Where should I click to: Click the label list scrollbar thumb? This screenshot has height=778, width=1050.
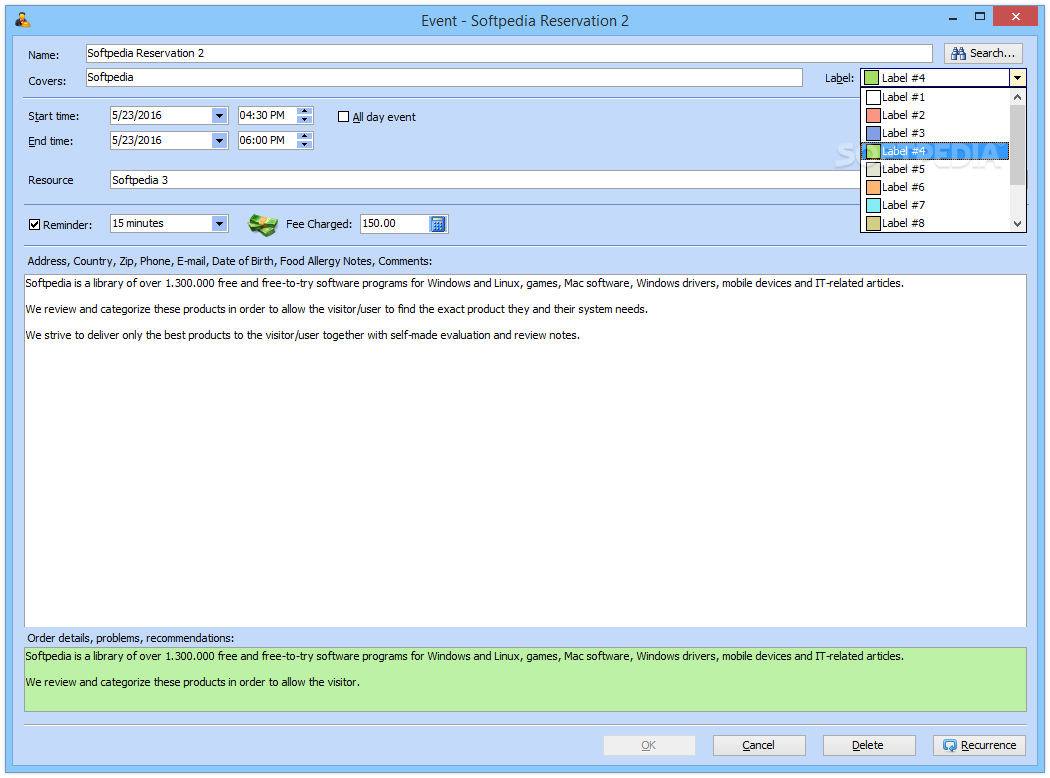1017,145
